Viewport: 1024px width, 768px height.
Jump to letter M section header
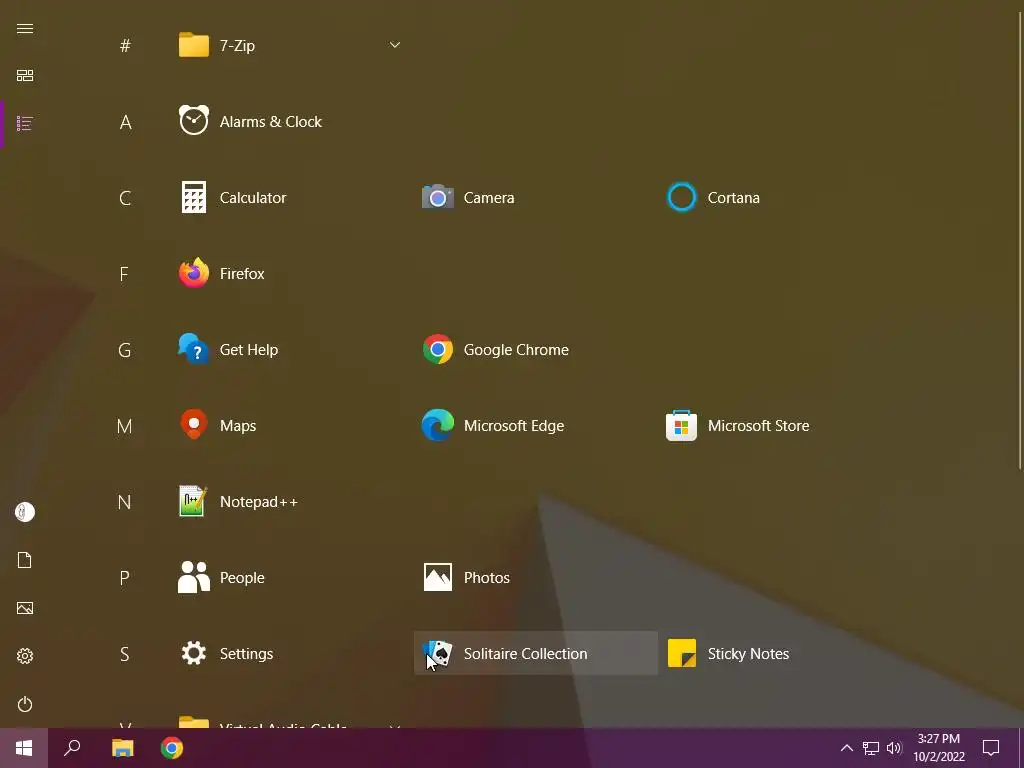coord(124,426)
